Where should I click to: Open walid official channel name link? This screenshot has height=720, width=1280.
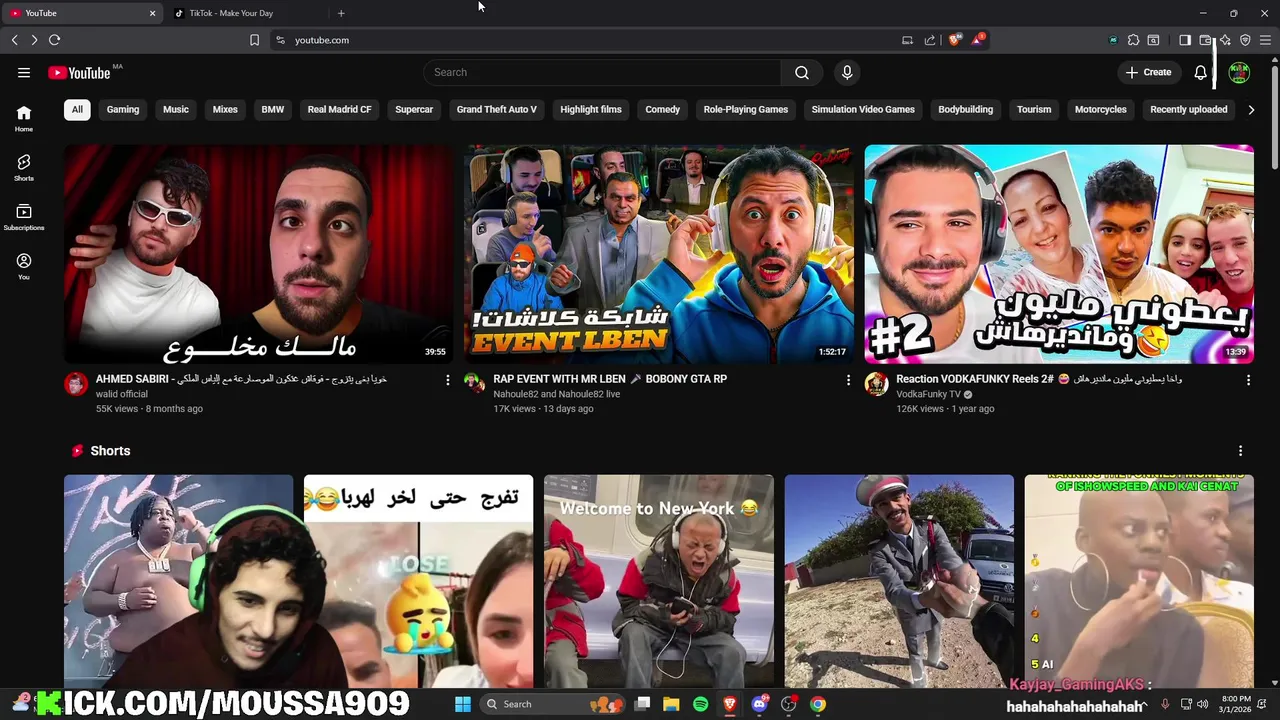click(x=121, y=394)
